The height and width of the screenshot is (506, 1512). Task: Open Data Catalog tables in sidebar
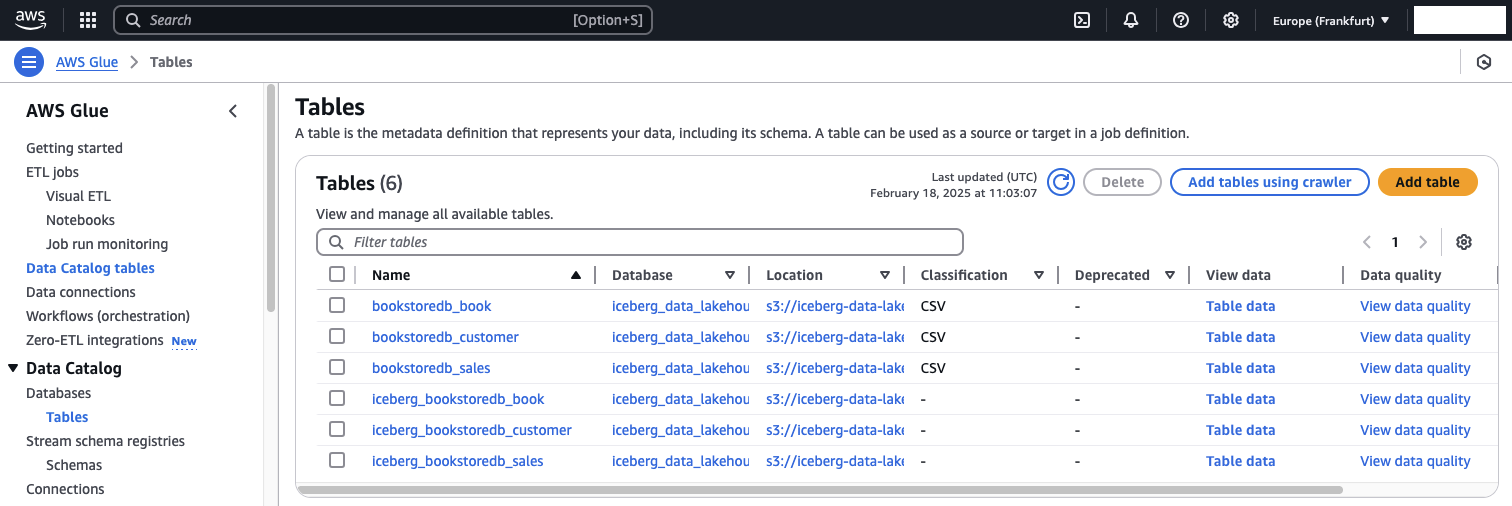pos(90,268)
